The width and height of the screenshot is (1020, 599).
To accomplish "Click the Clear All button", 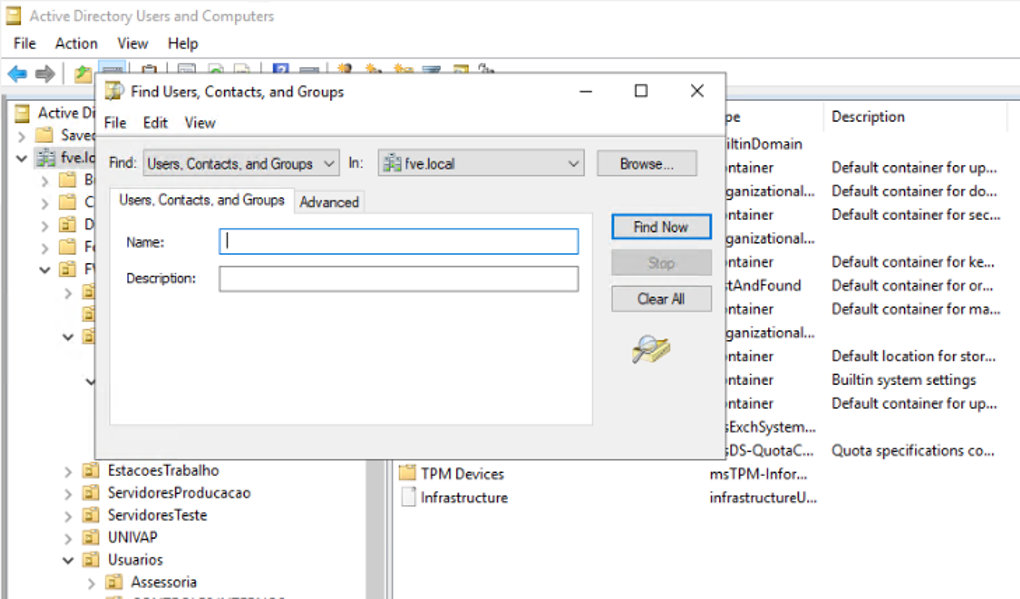I will coord(661,299).
